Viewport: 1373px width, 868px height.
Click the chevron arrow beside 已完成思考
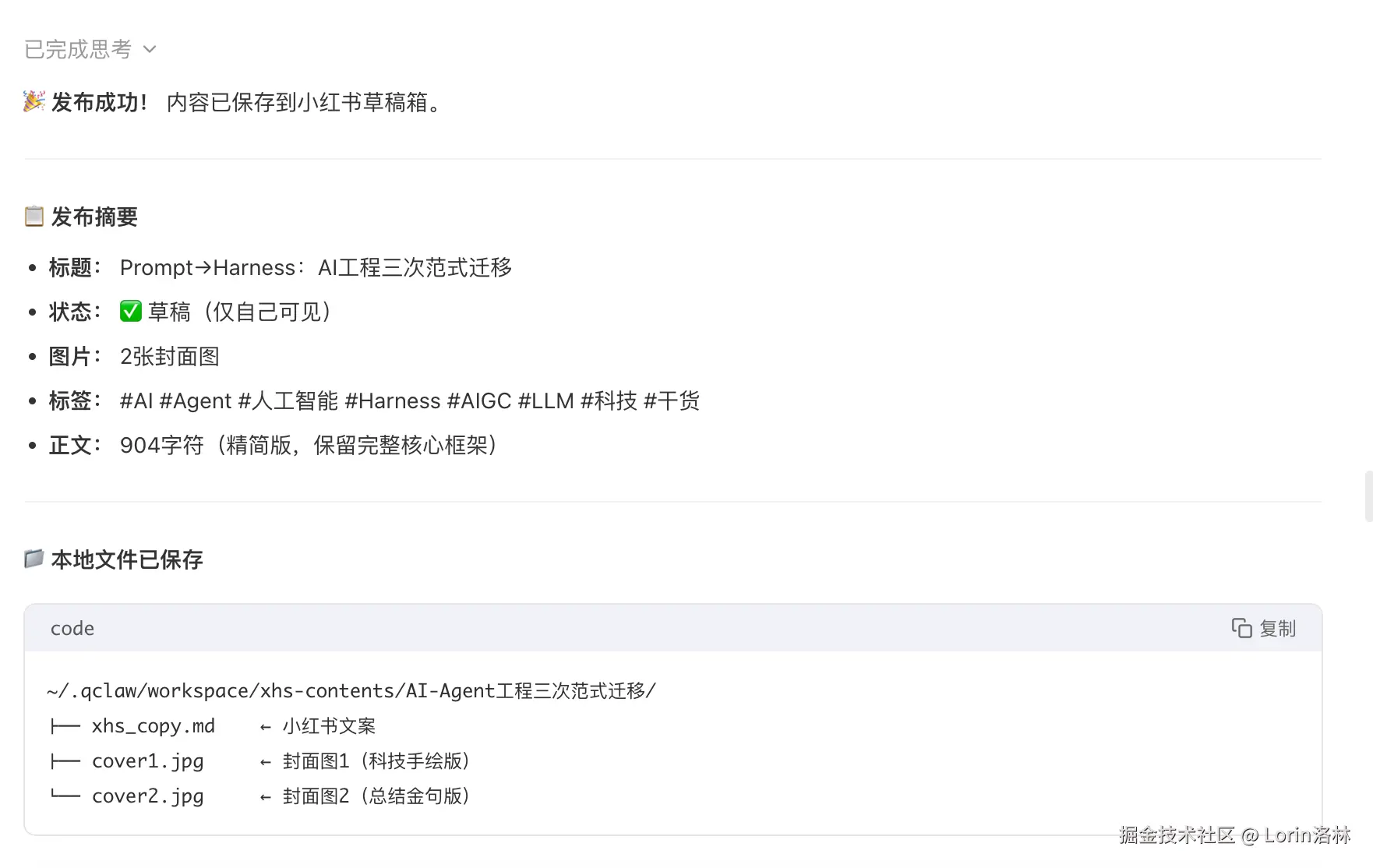click(x=150, y=49)
